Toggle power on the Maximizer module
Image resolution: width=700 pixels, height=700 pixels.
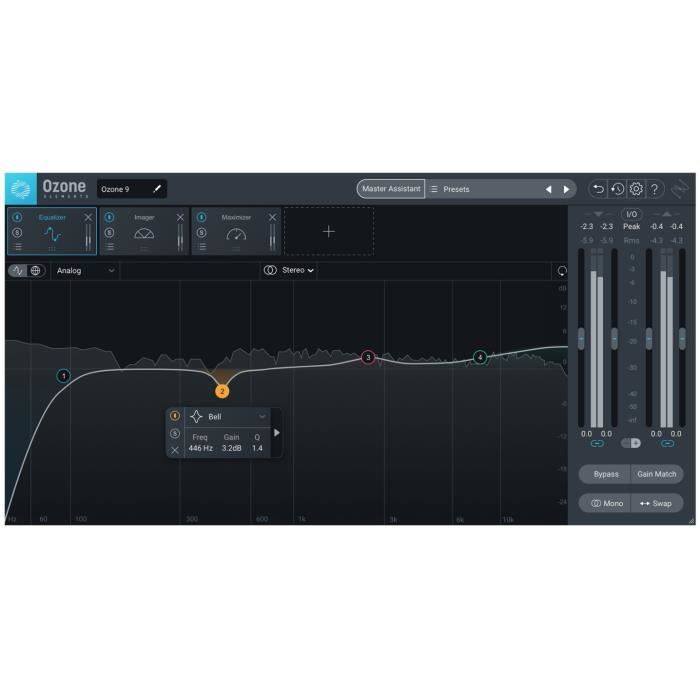click(x=201, y=217)
